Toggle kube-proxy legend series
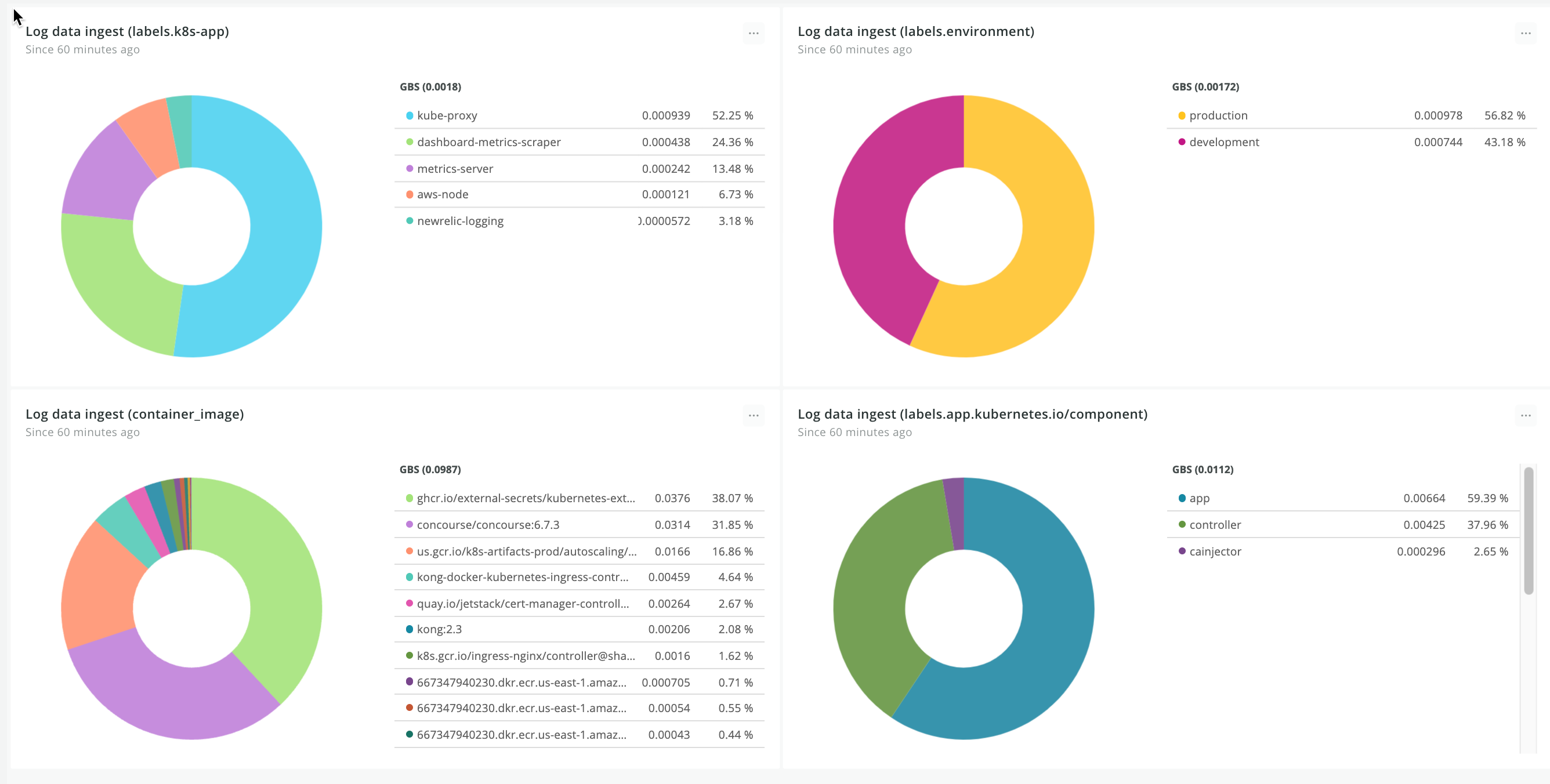The width and height of the screenshot is (1550, 784). coord(447,115)
